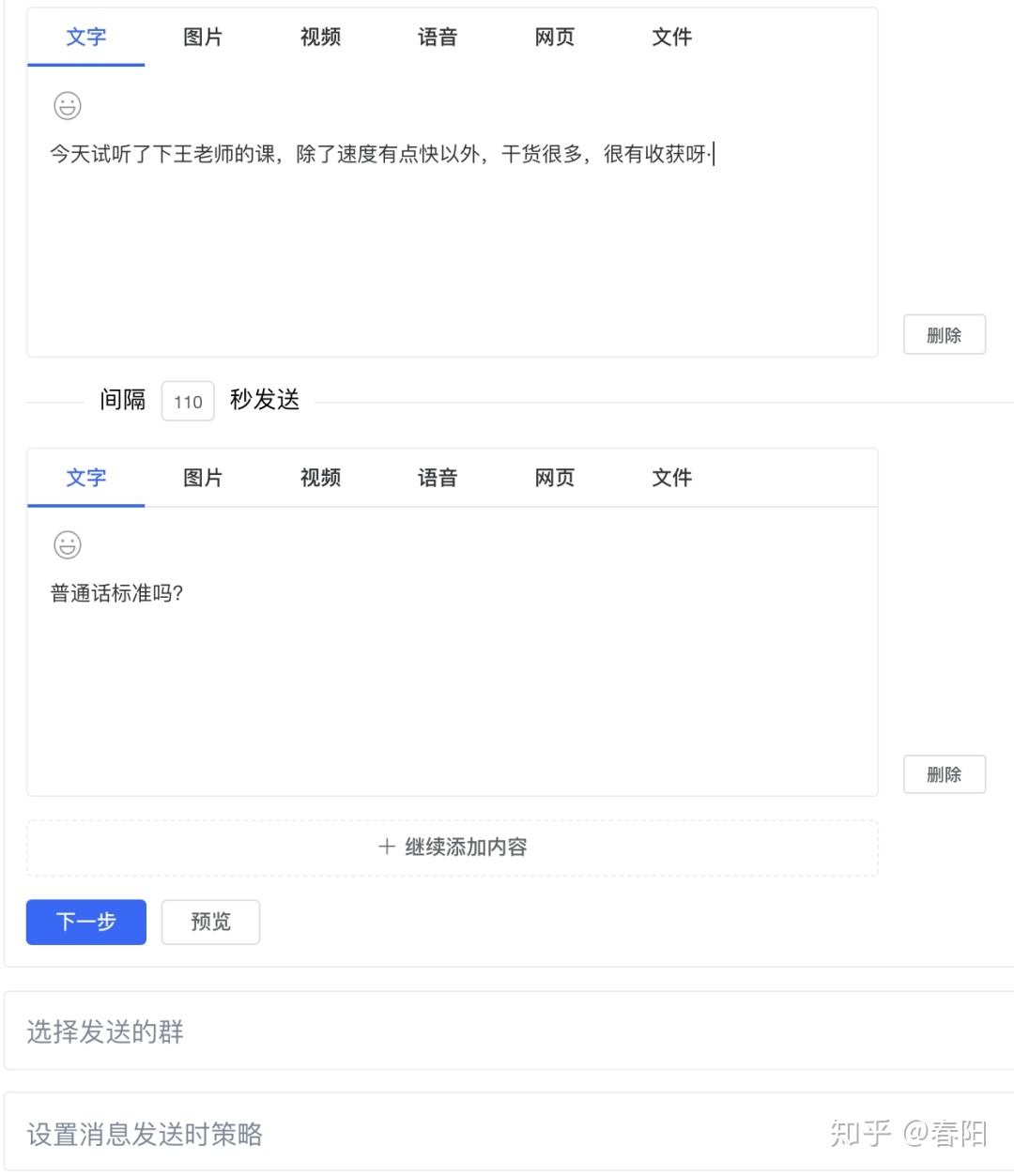This screenshot has width=1014, height=1176.
Task: Delete the first message with 删除 button
Action: pyautogui.click(x=945, y=335)
